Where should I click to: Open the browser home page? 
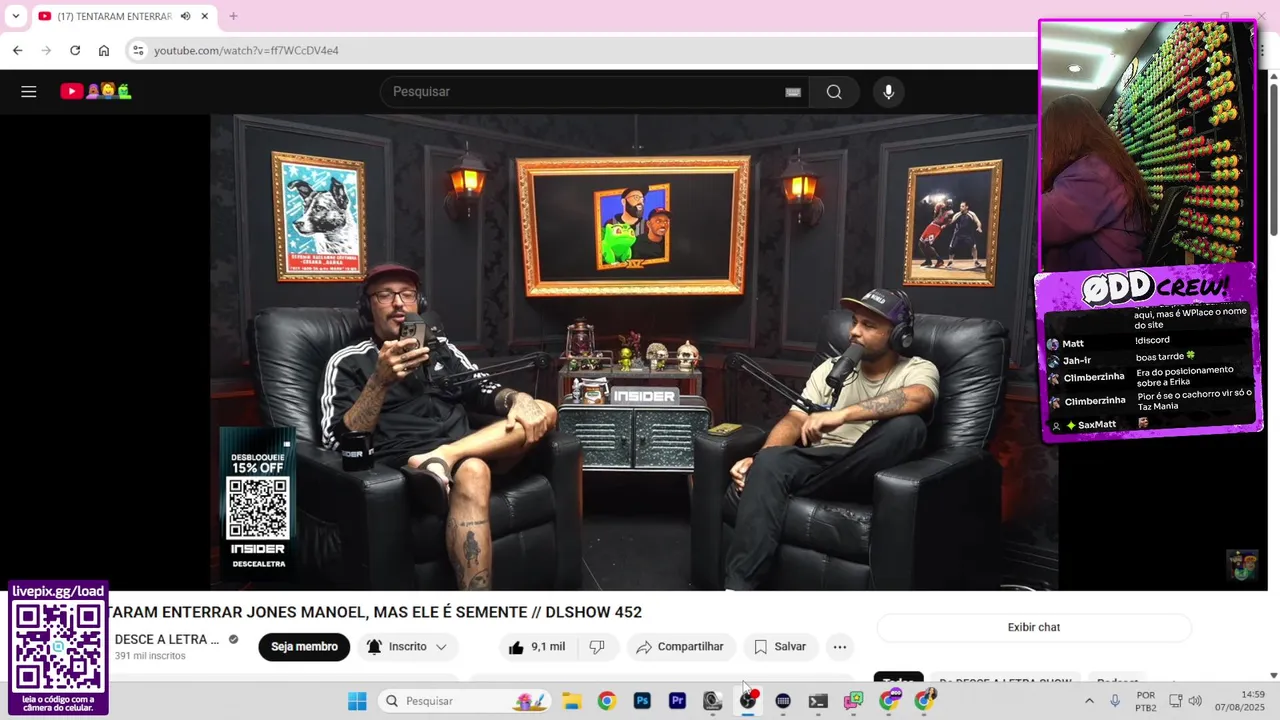104,50
